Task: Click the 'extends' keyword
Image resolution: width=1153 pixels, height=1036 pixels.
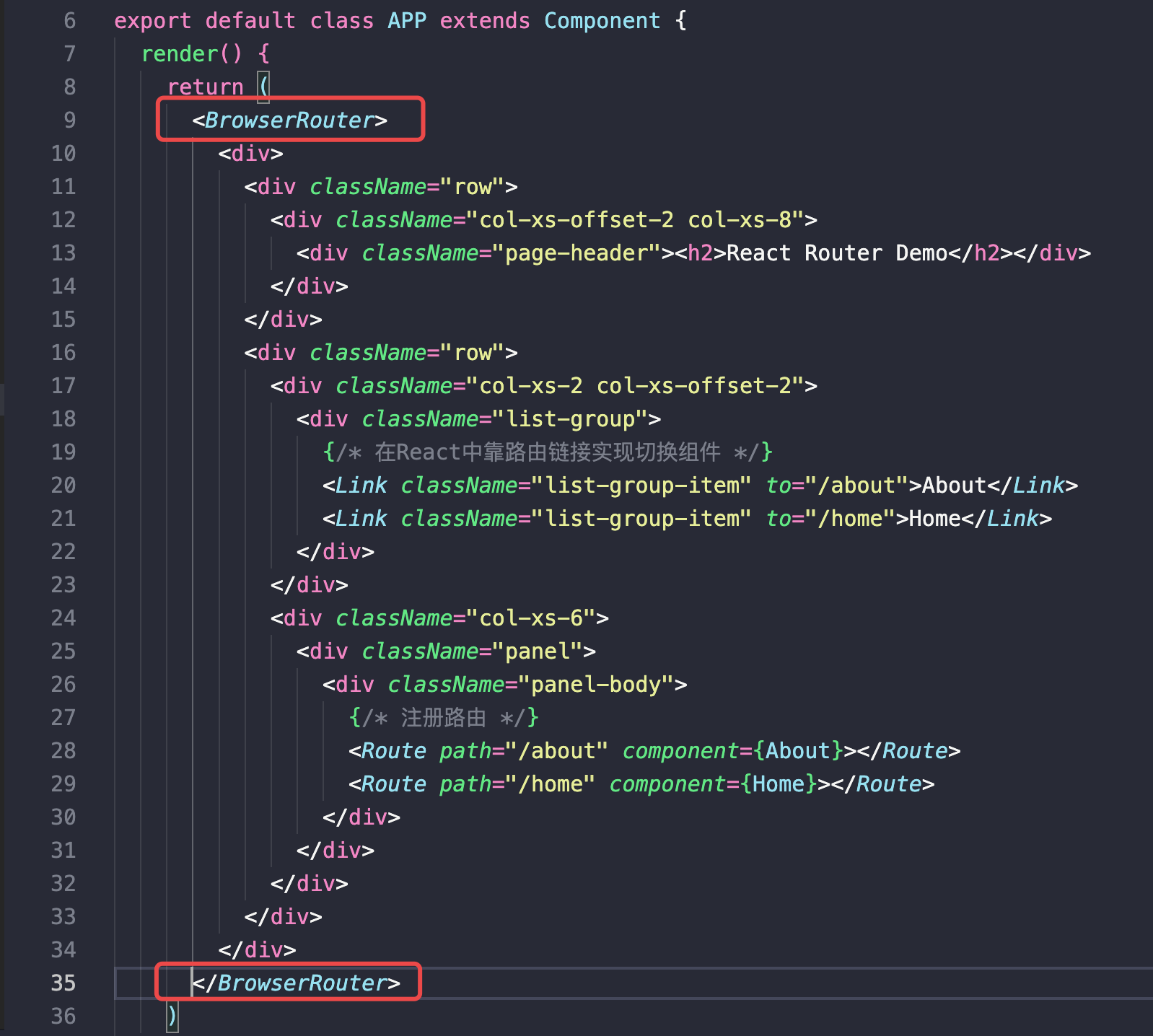Action: pyautogui.click(x=485, y=21)
